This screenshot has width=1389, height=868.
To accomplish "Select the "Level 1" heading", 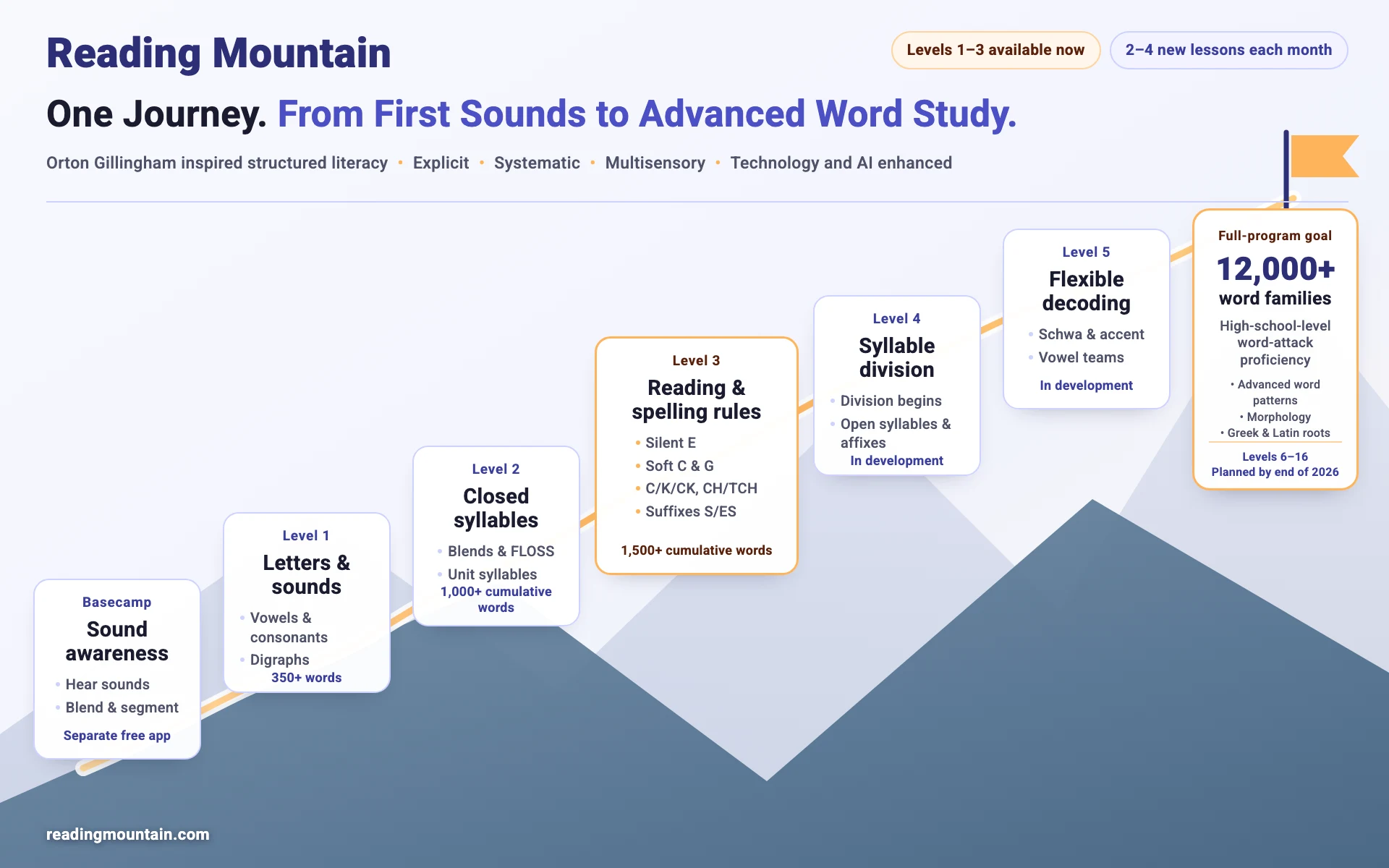I will [x=306, y=535].
